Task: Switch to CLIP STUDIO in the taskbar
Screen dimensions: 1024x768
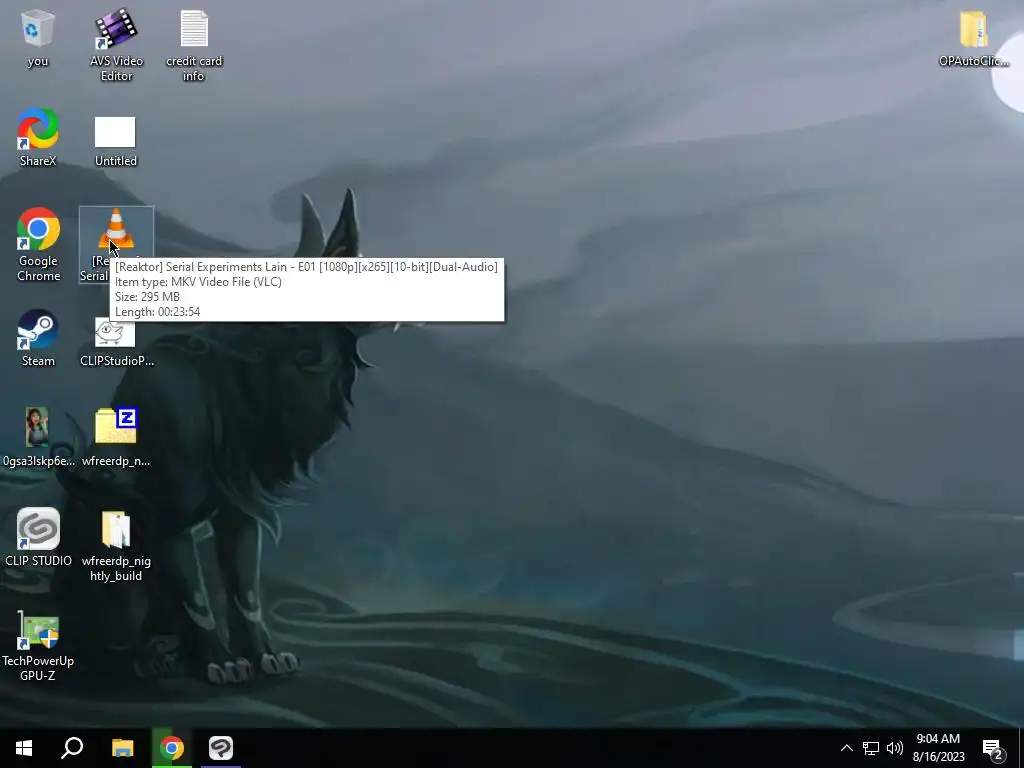Action: point(221,748)
